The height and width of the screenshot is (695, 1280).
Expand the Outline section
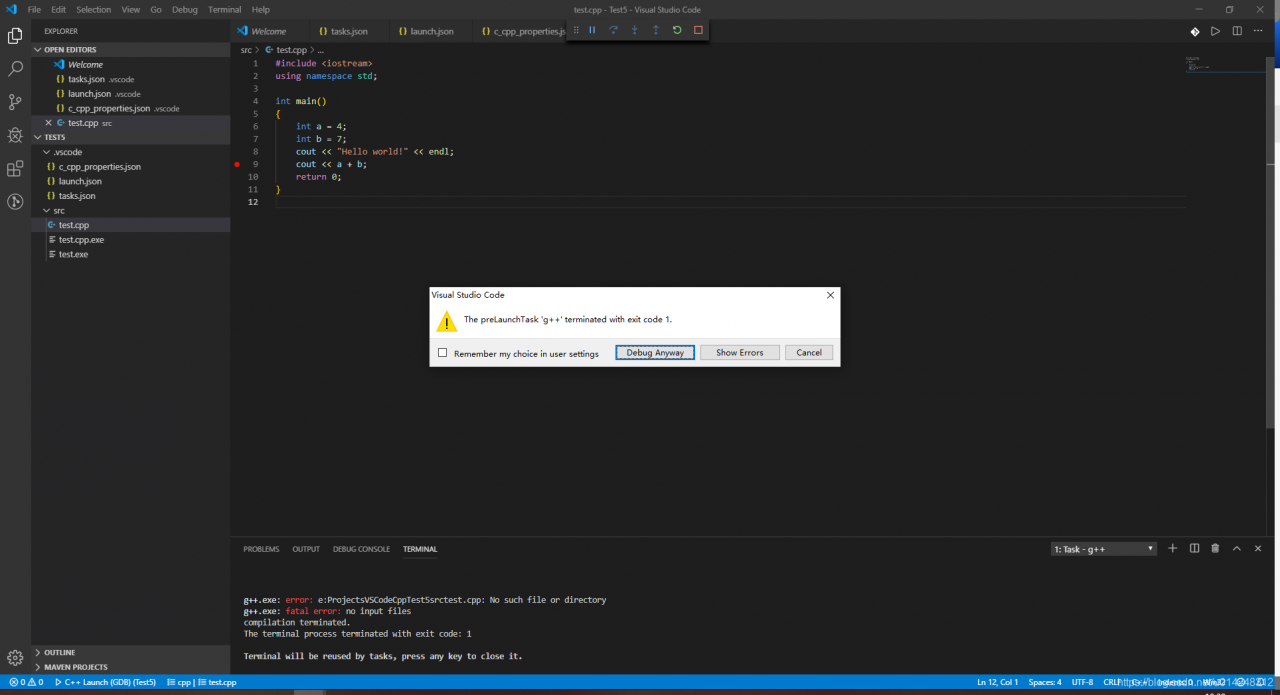point(59,652)
